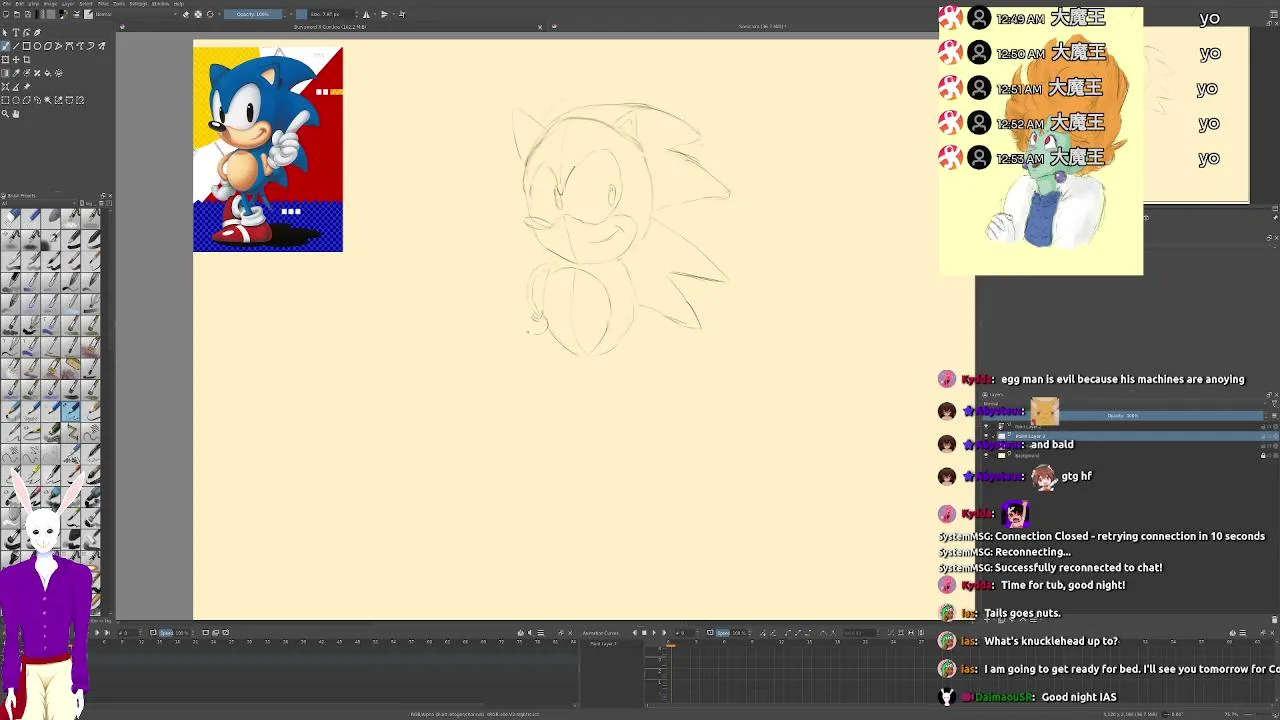Play the animation in the timeline
This screenshot has width=1280, height=720.
97,632
